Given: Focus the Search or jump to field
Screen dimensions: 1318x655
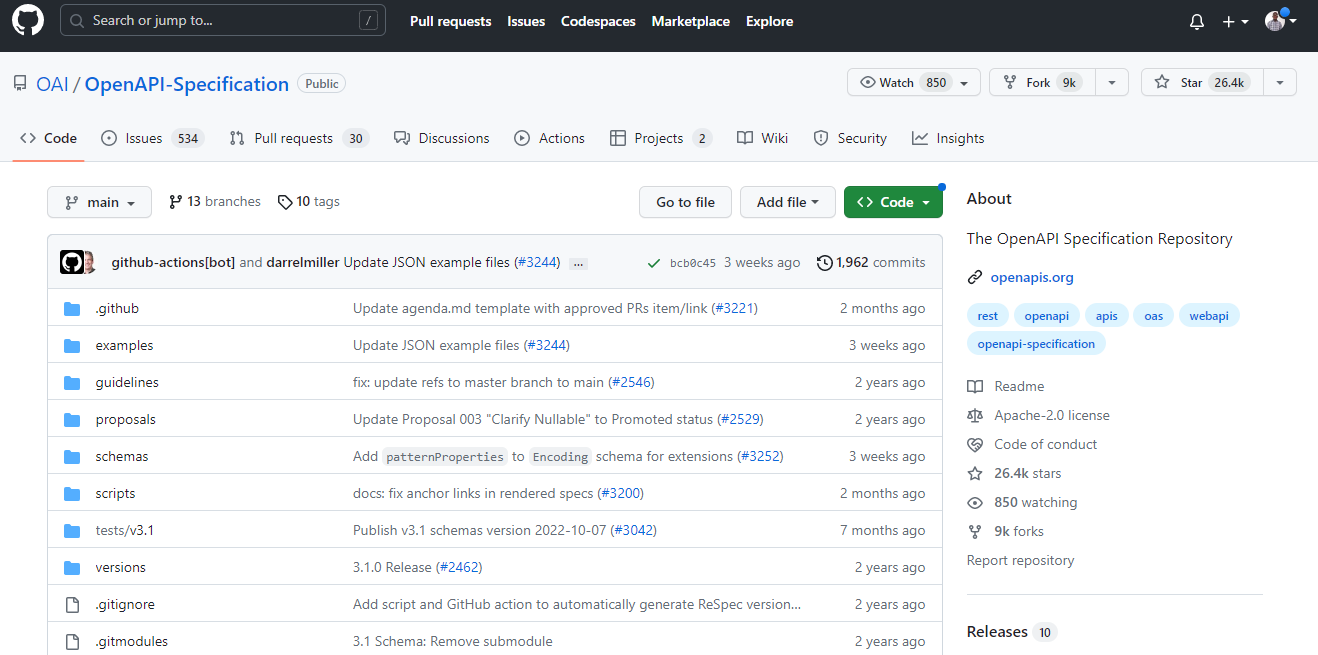Looking at the screenshot, I should [x=222, y=20].
